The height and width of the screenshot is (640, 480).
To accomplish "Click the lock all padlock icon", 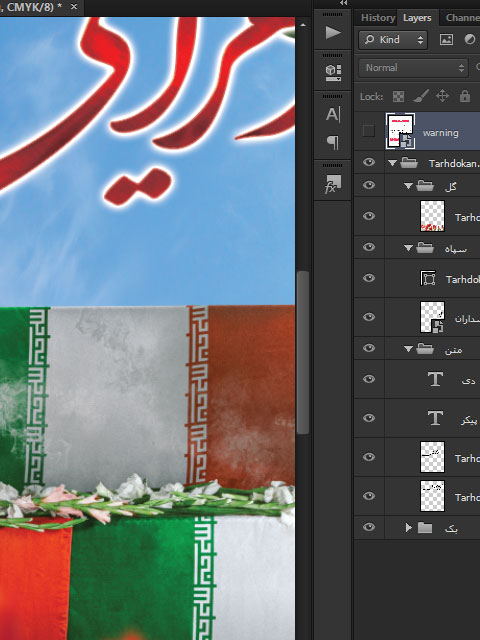I will [464, 96].
